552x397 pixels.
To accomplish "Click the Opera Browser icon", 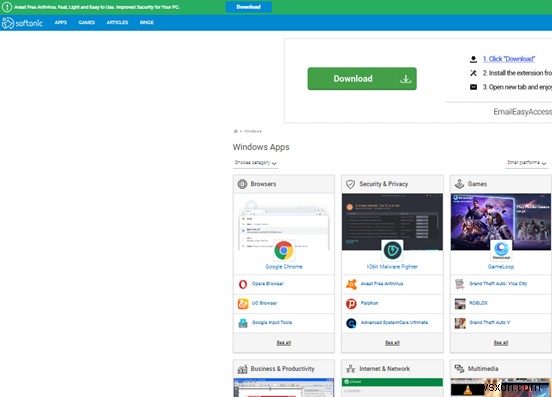I will coord(243,284).
